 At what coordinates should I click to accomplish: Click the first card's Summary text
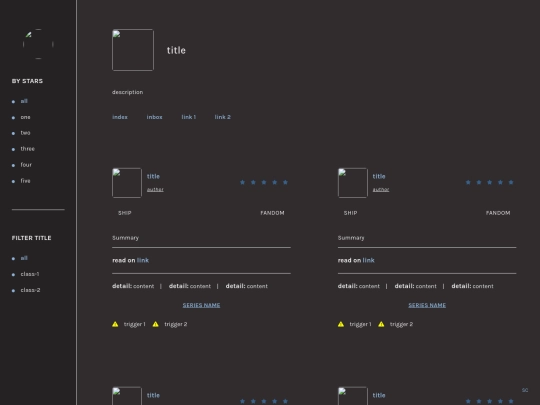(125, 238)
